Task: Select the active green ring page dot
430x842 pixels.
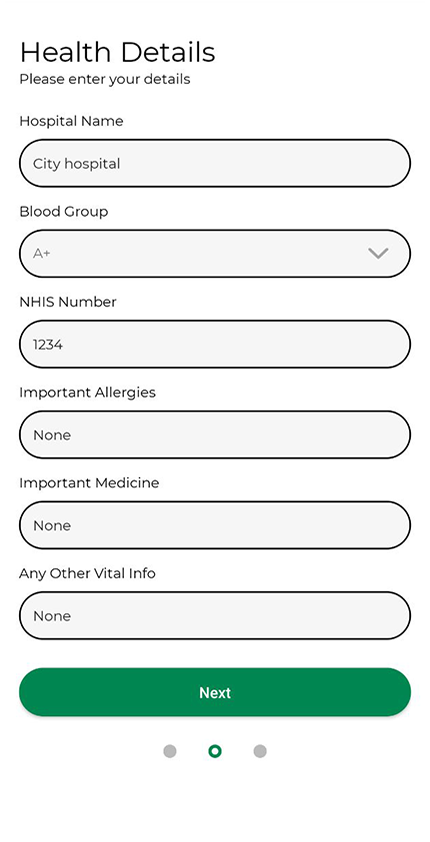Action: (x=215, y=751)
